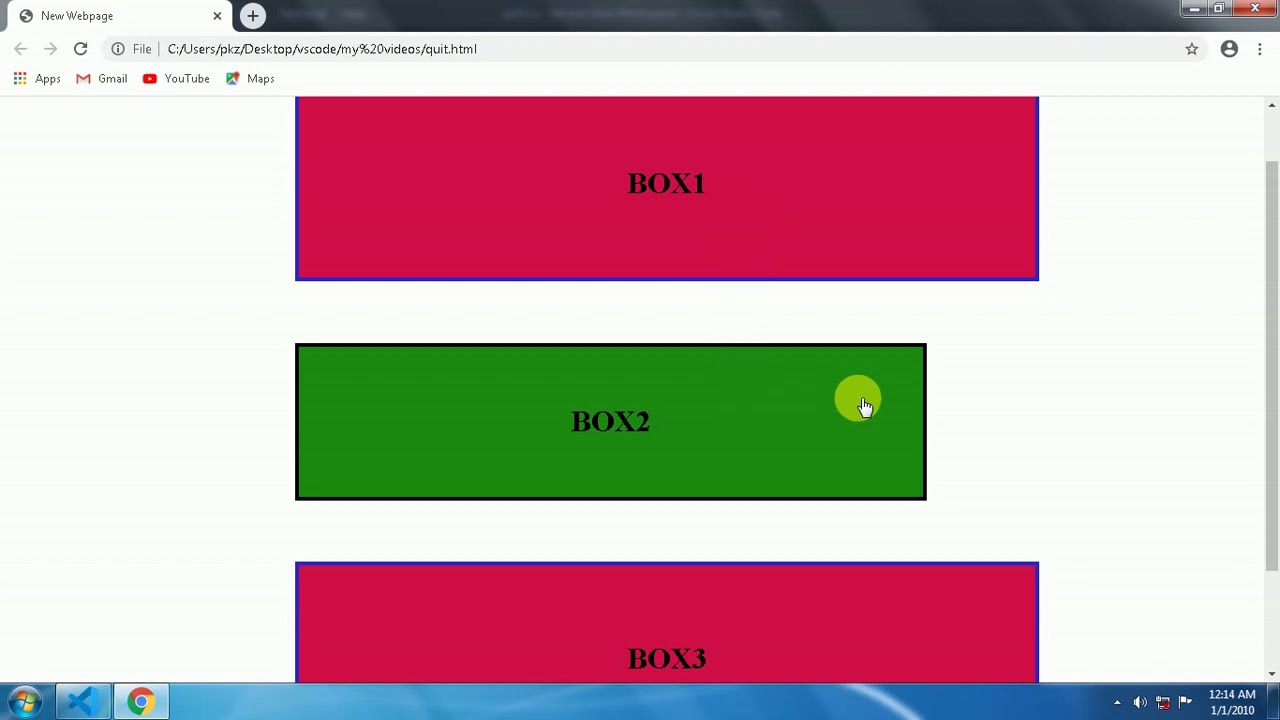1280x720 pixels.
Task: Open the Maps bookmark
Action: point(250,78)
